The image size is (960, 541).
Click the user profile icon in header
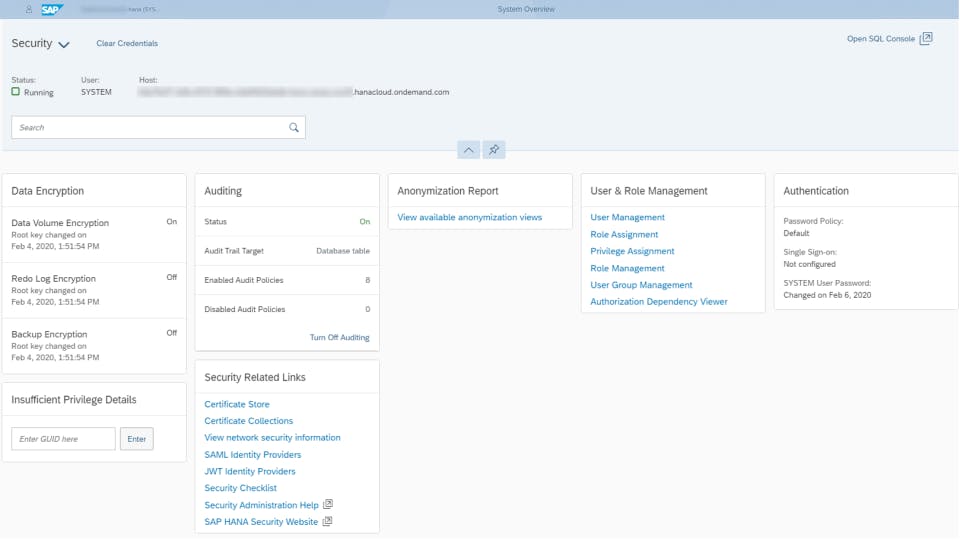point(29,9)
